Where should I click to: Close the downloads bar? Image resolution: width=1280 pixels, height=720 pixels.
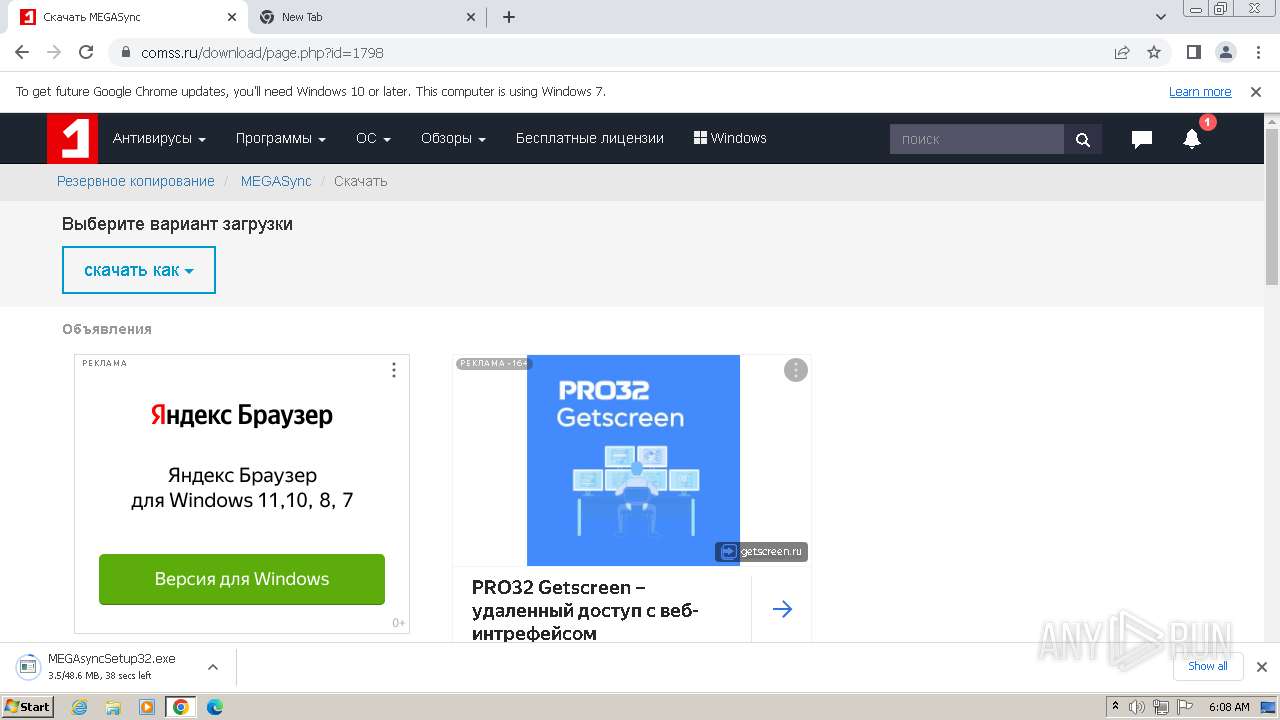(1262, 667)
